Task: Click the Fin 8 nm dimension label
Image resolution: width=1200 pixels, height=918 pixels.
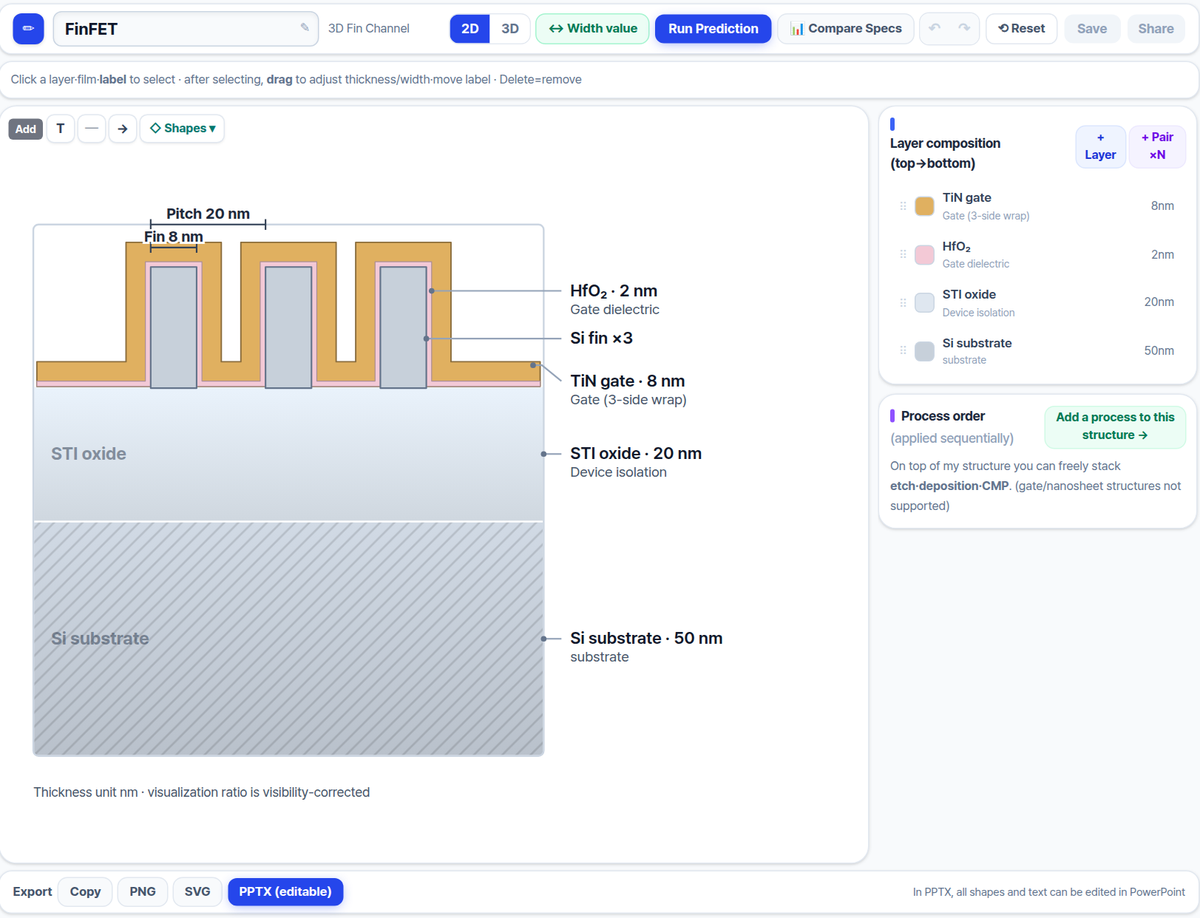Action: (174, 237)
